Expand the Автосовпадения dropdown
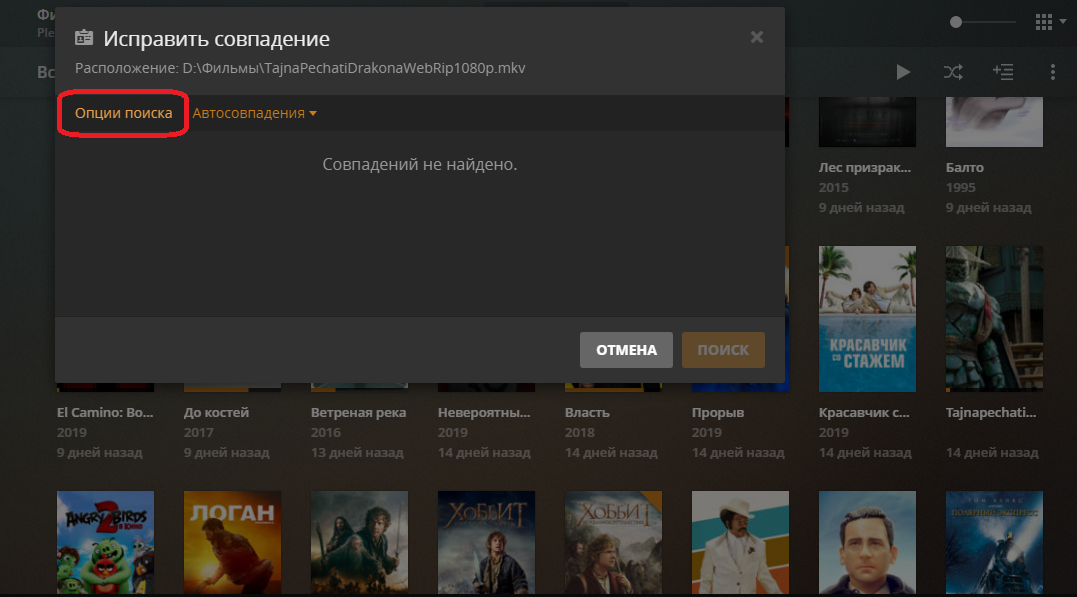This screenshot has width=1077, height=597. (x=254, y=113)
